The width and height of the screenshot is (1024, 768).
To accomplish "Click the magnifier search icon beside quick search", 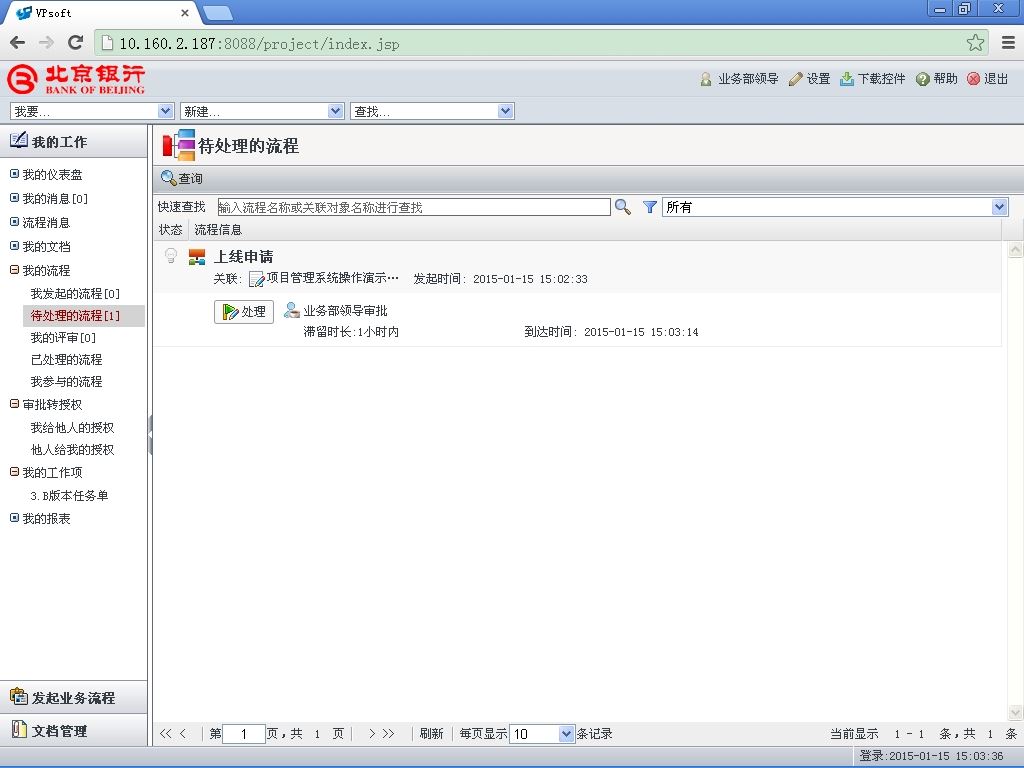I will (x=622, y=207).
